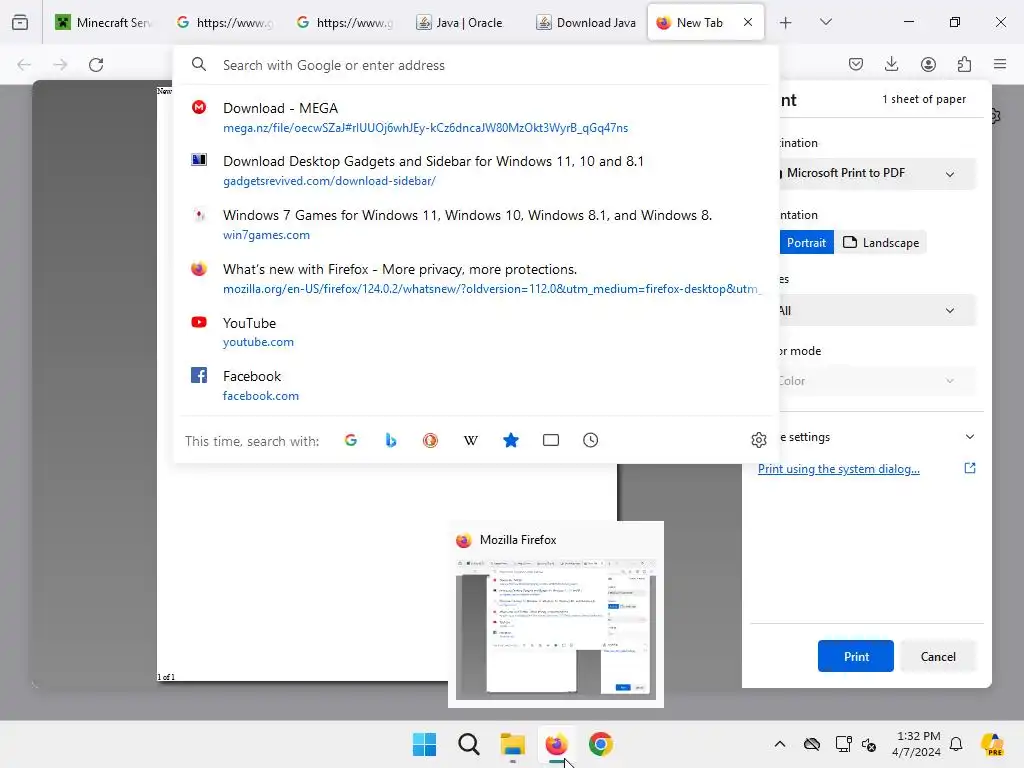
Task: Select Landscape orientation
Action: [x=880, y=242]
